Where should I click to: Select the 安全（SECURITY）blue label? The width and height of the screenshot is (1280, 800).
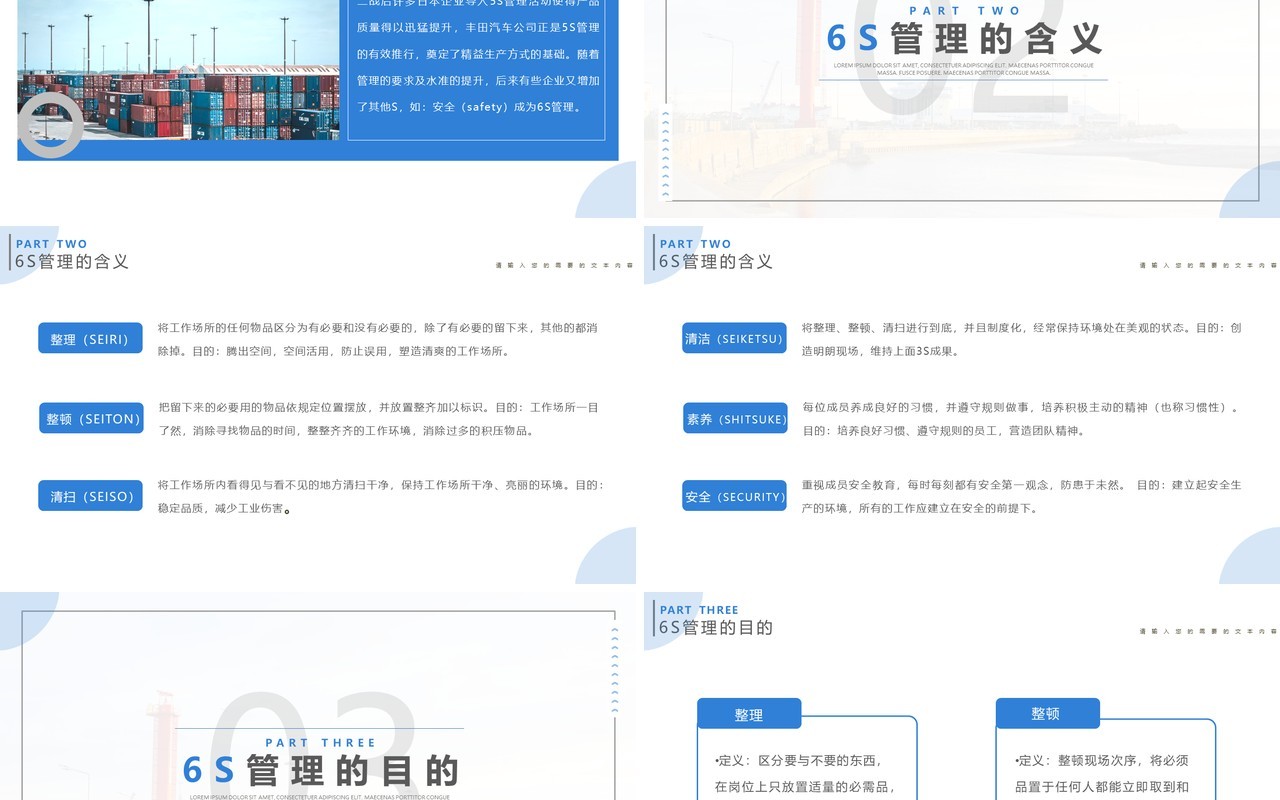735,495
